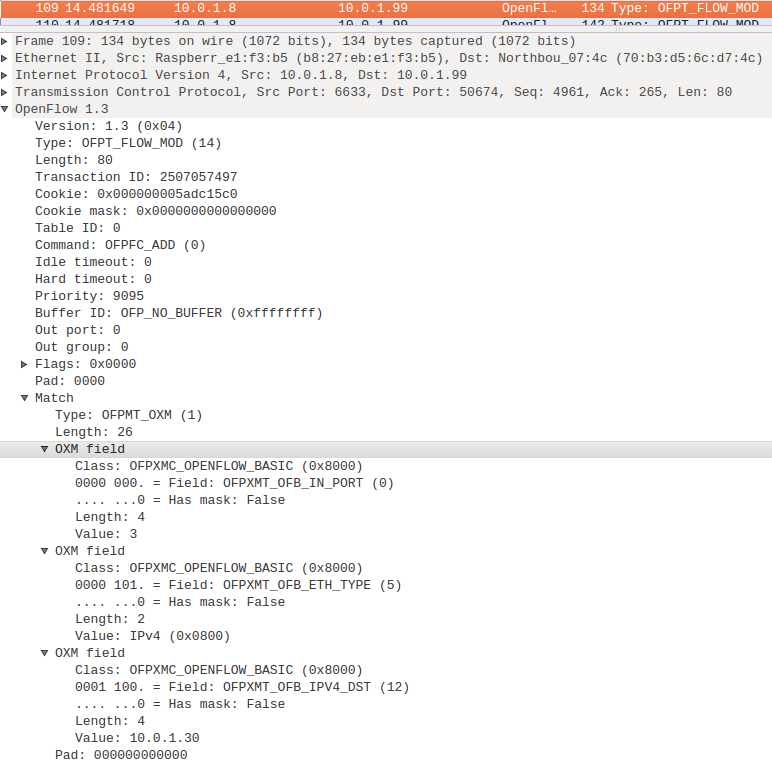Expand the Transmission Control Protocol section

6,92
